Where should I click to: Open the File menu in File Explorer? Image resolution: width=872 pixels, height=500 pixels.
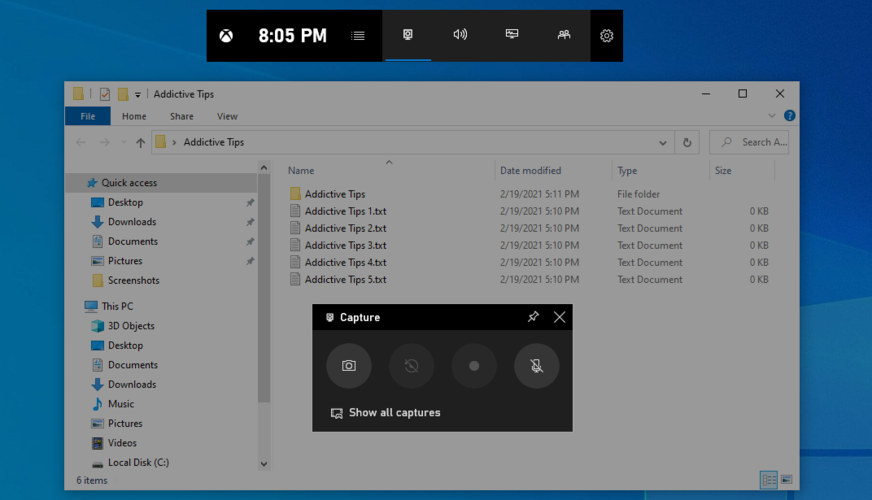pyautogui.click(x=88, y=116)
